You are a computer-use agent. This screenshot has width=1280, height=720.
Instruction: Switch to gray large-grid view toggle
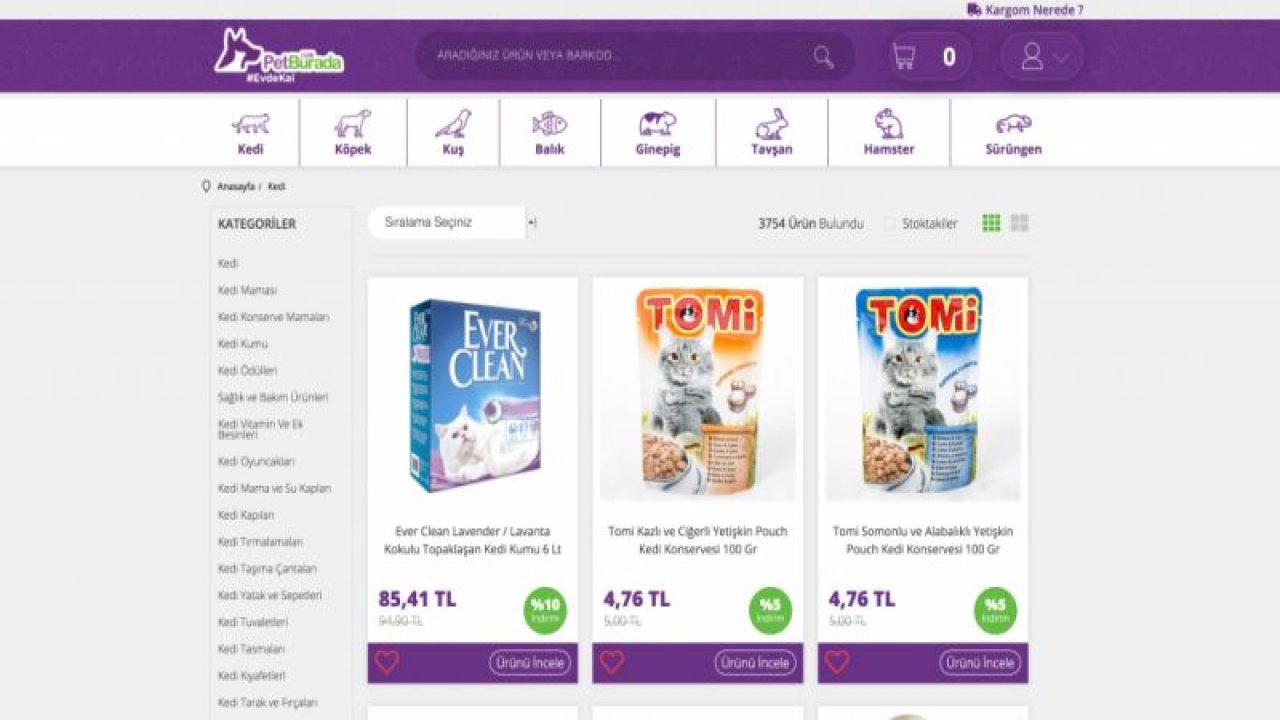point(1019,223)
